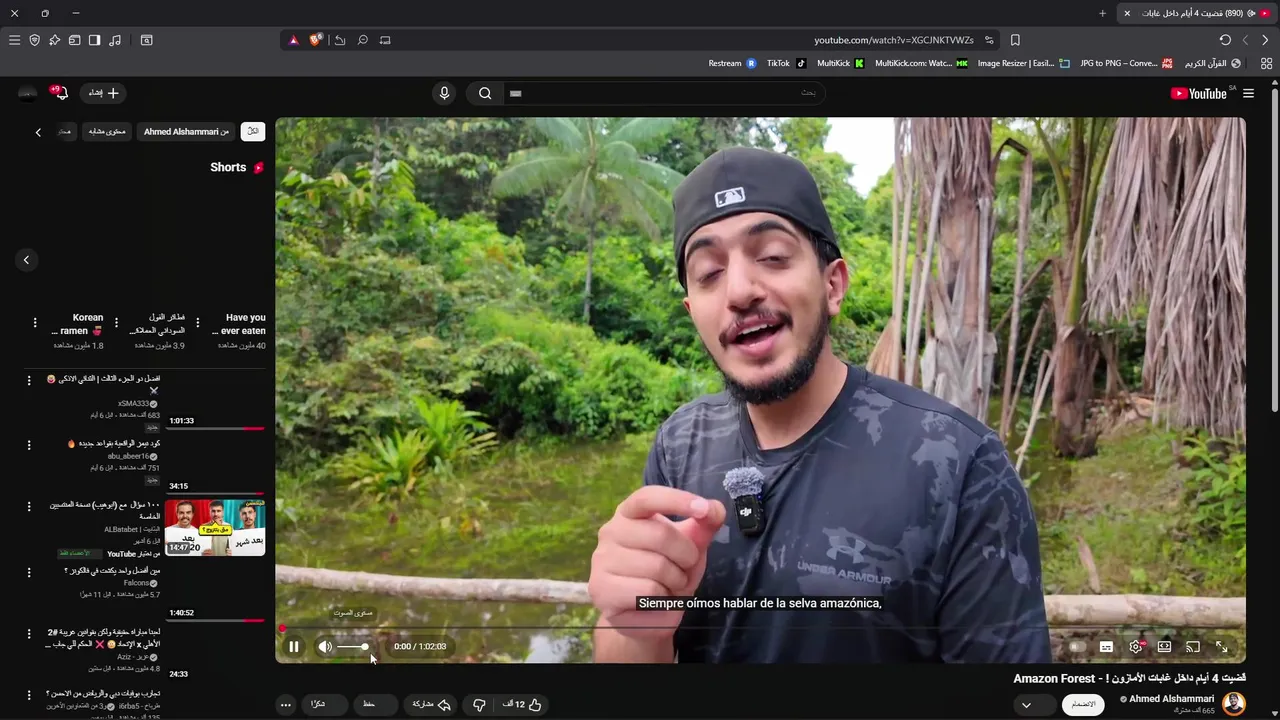Click the إنشاء create button

click(x=103, y=93)
